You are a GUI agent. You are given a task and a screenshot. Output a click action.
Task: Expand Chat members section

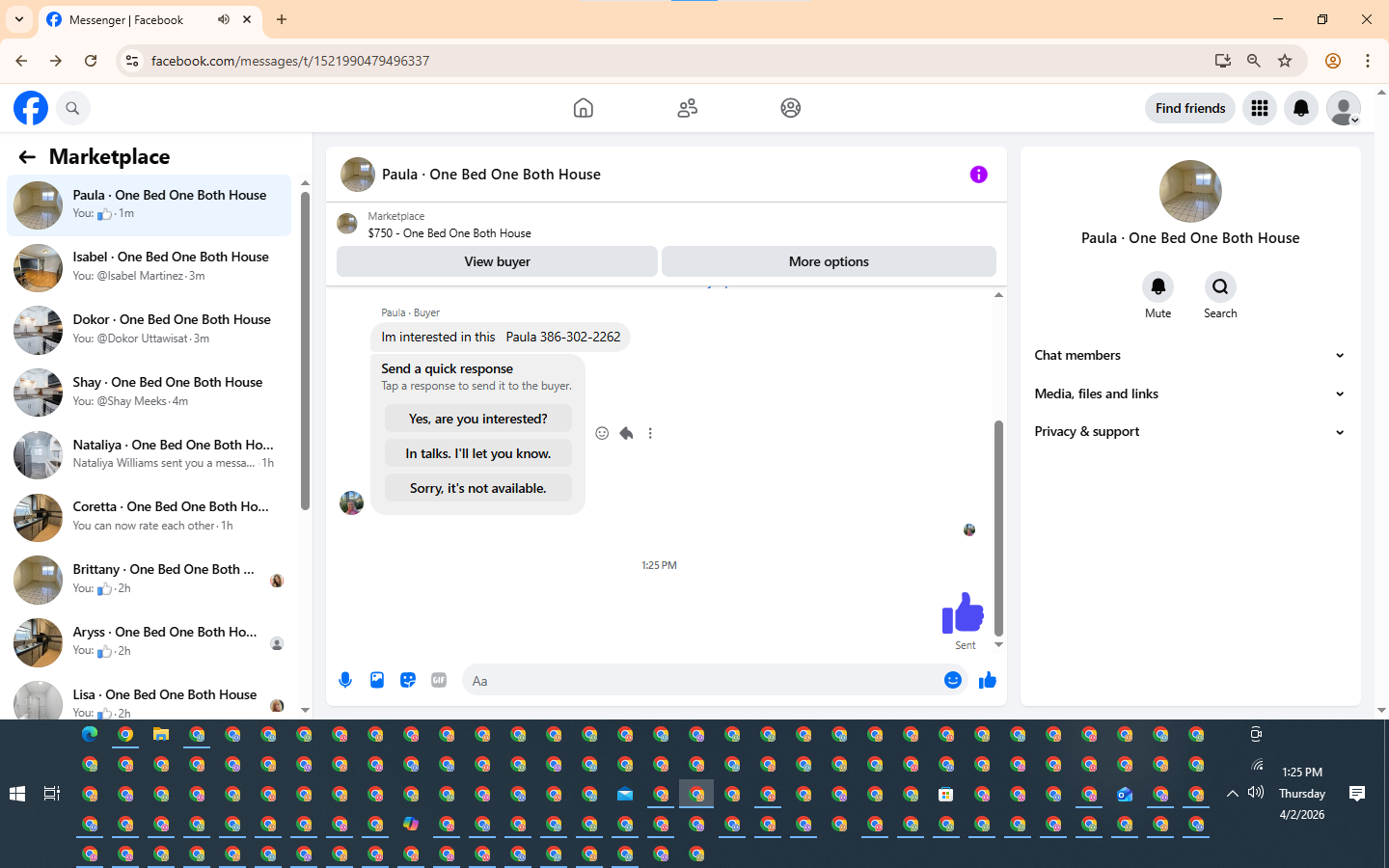point(1189,356)
